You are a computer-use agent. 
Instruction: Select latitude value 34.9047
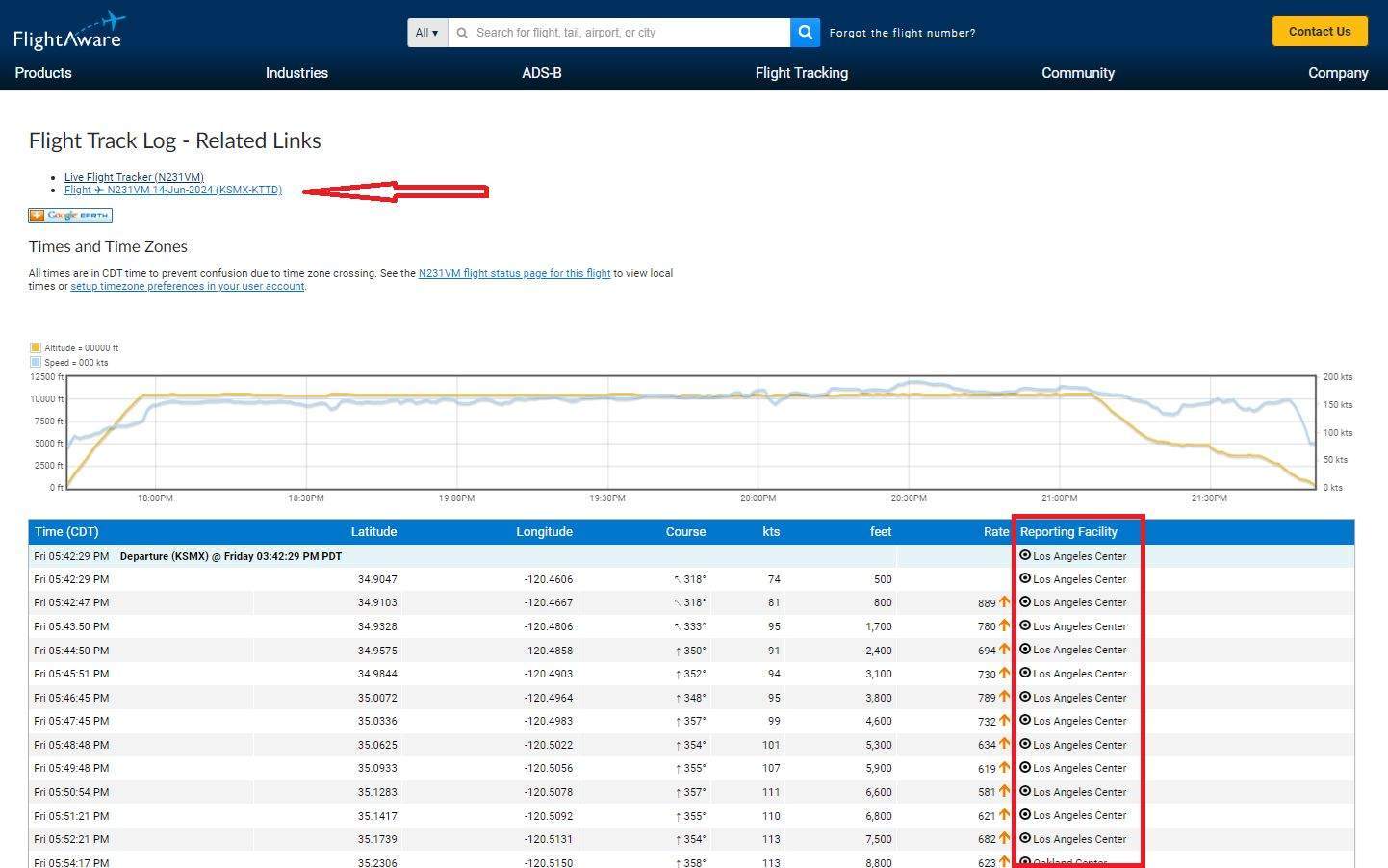pos(377,579)
